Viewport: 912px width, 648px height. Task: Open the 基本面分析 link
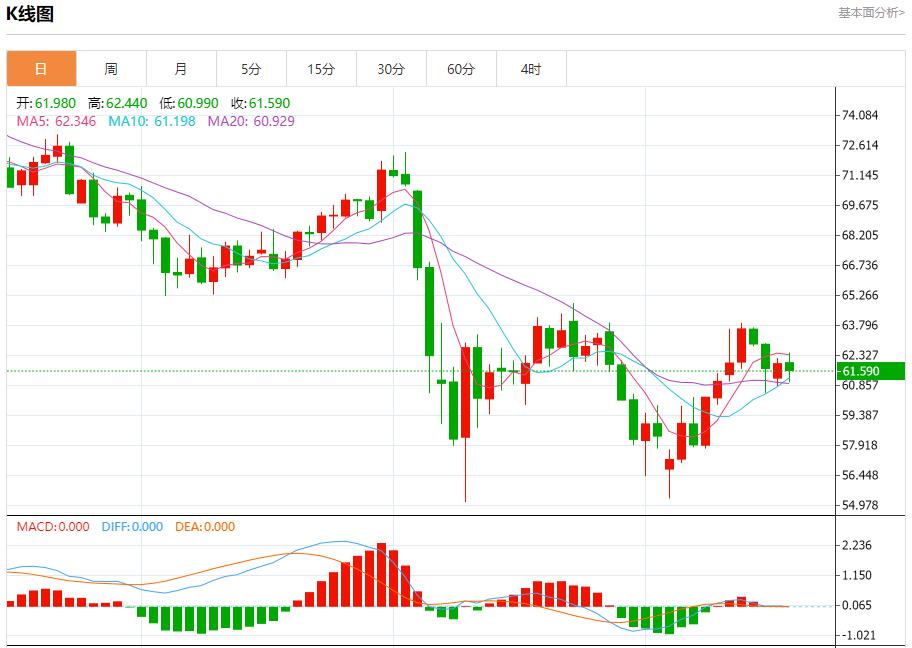pyautogui.click(x=871, y=13)
